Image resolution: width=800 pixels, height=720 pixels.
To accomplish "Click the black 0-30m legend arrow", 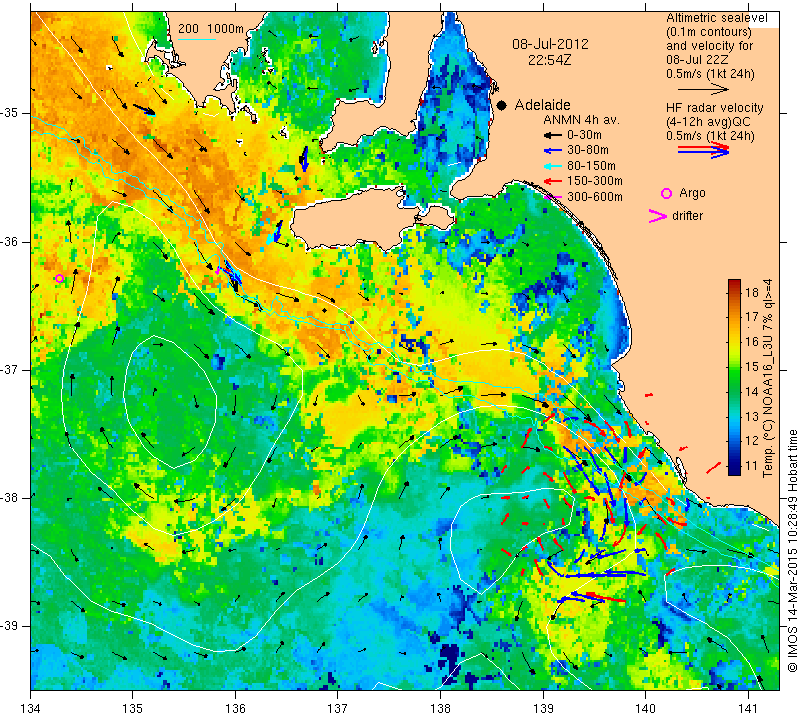I will pyautogui.click(x=553, y=135).
